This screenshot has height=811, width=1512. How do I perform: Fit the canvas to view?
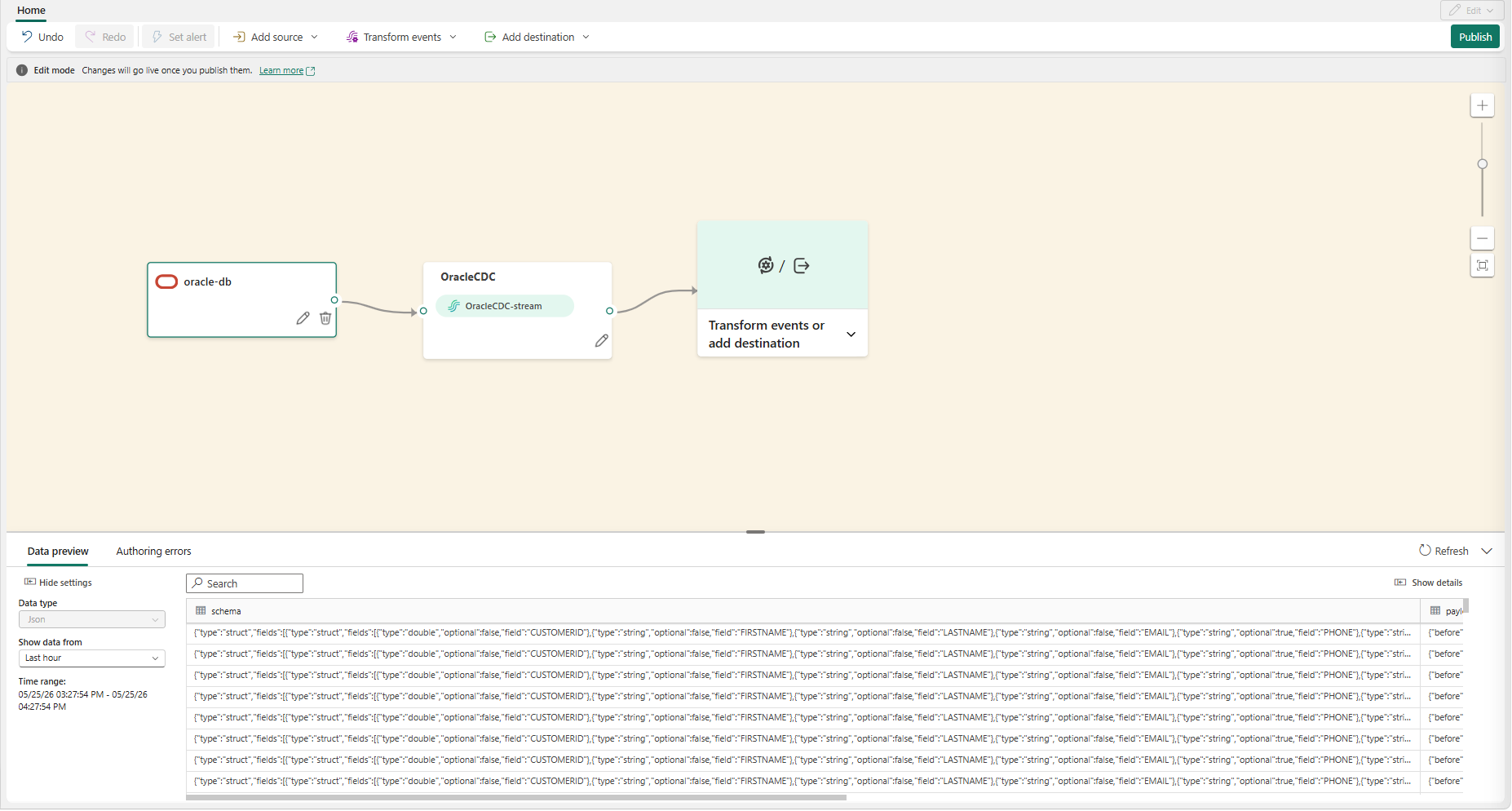click(x=1483, y=265)
